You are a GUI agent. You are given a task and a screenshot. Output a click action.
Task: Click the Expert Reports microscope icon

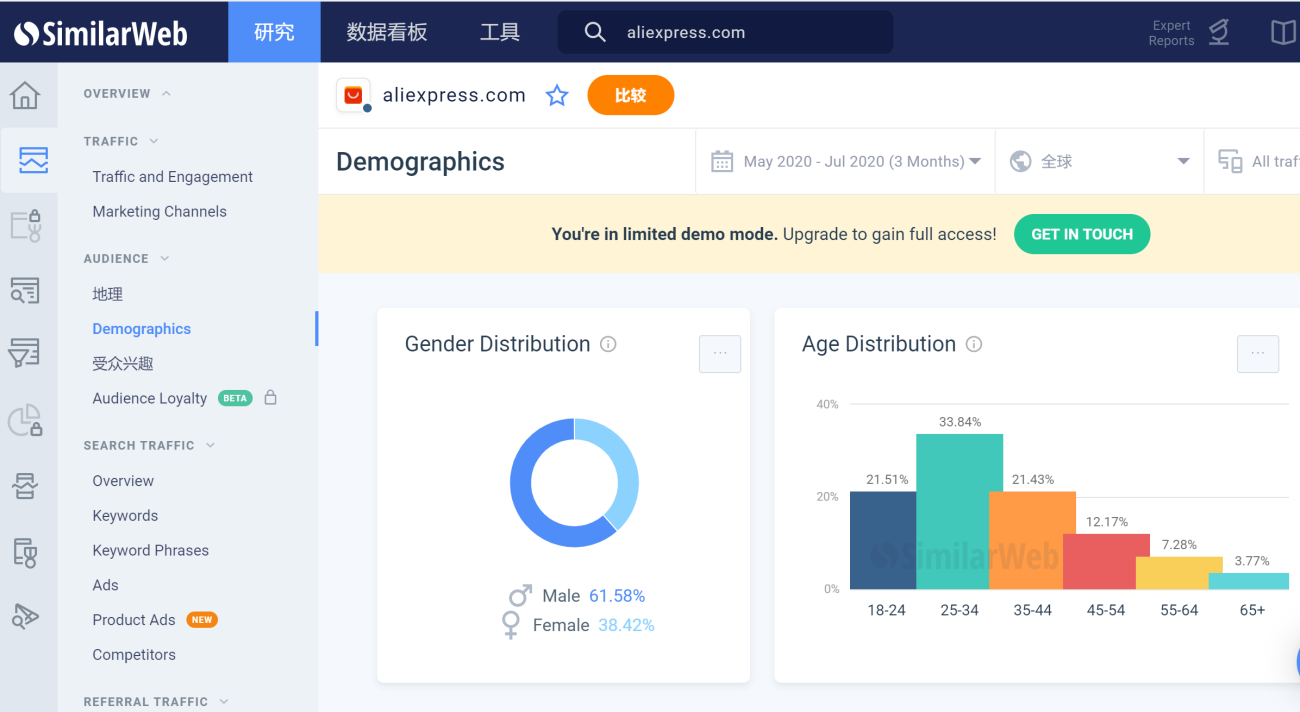point(1218,31)
